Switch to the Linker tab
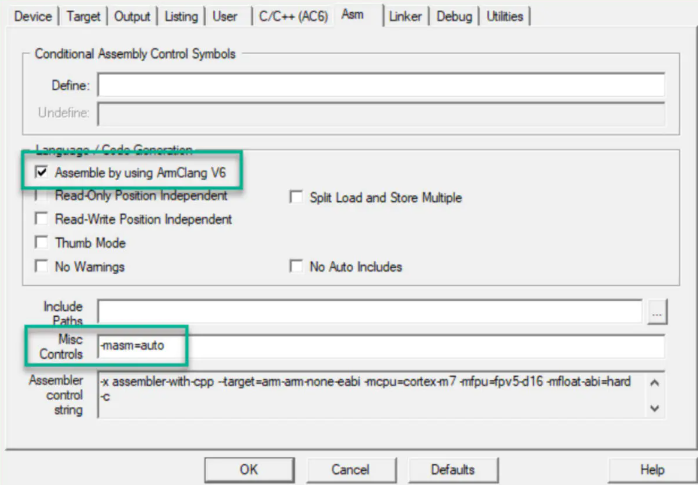698x485 pixels. coord(406,16)
